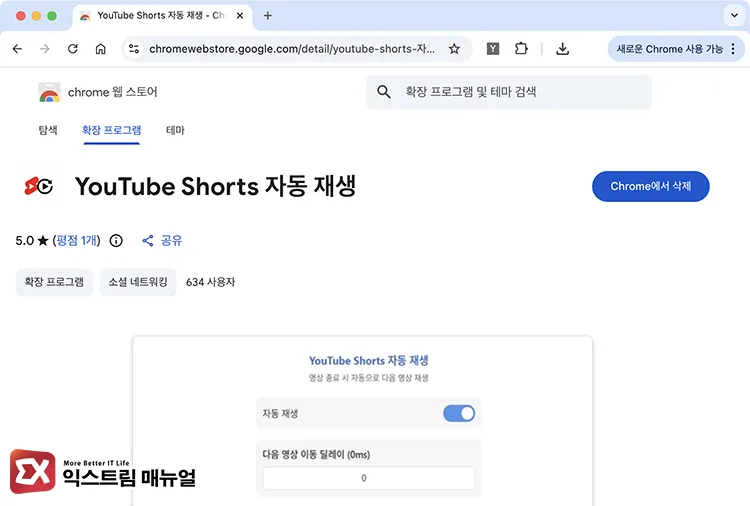Click the blue preview title YouTube Shorts 자동 재생

[x=368, y=361]
